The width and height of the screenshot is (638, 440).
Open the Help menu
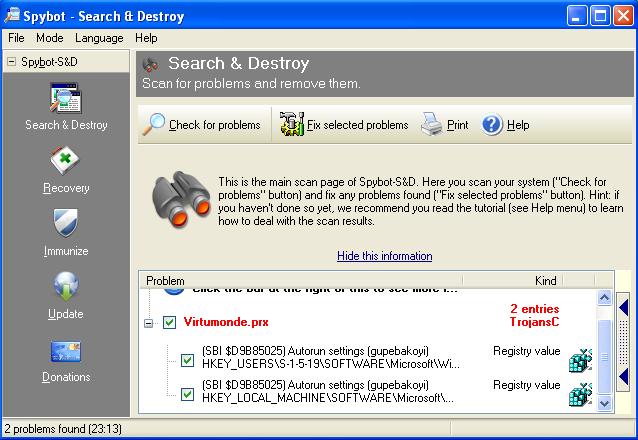point(146,38)
